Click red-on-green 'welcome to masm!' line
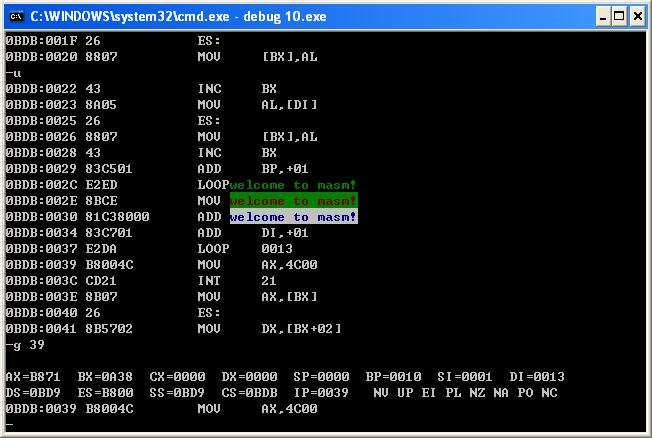The image size is (652, 438). click(293, 200)
